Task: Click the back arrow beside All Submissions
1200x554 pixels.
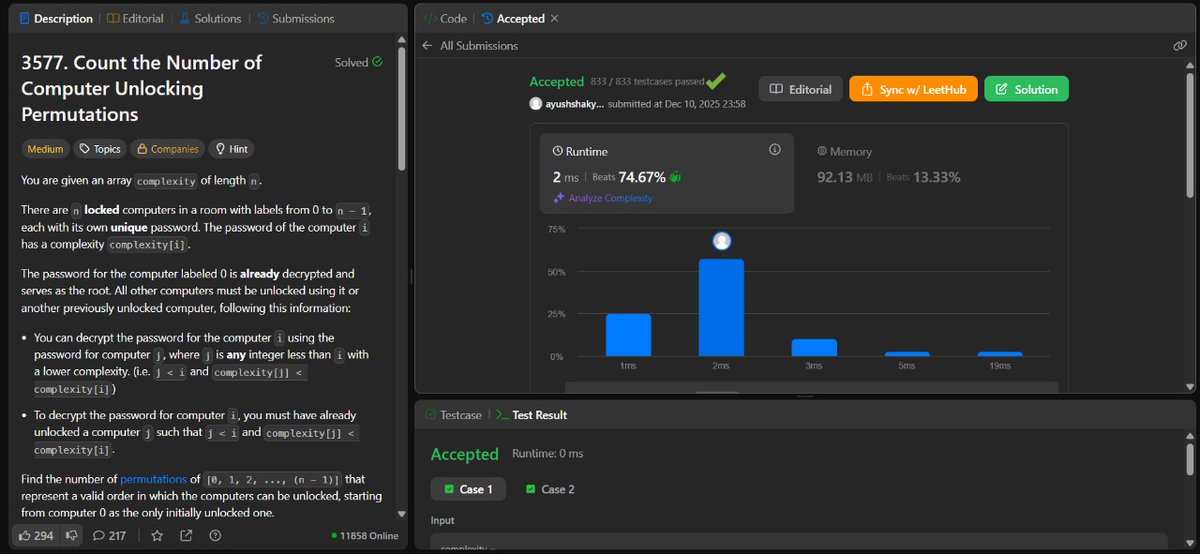Action: 428,45
